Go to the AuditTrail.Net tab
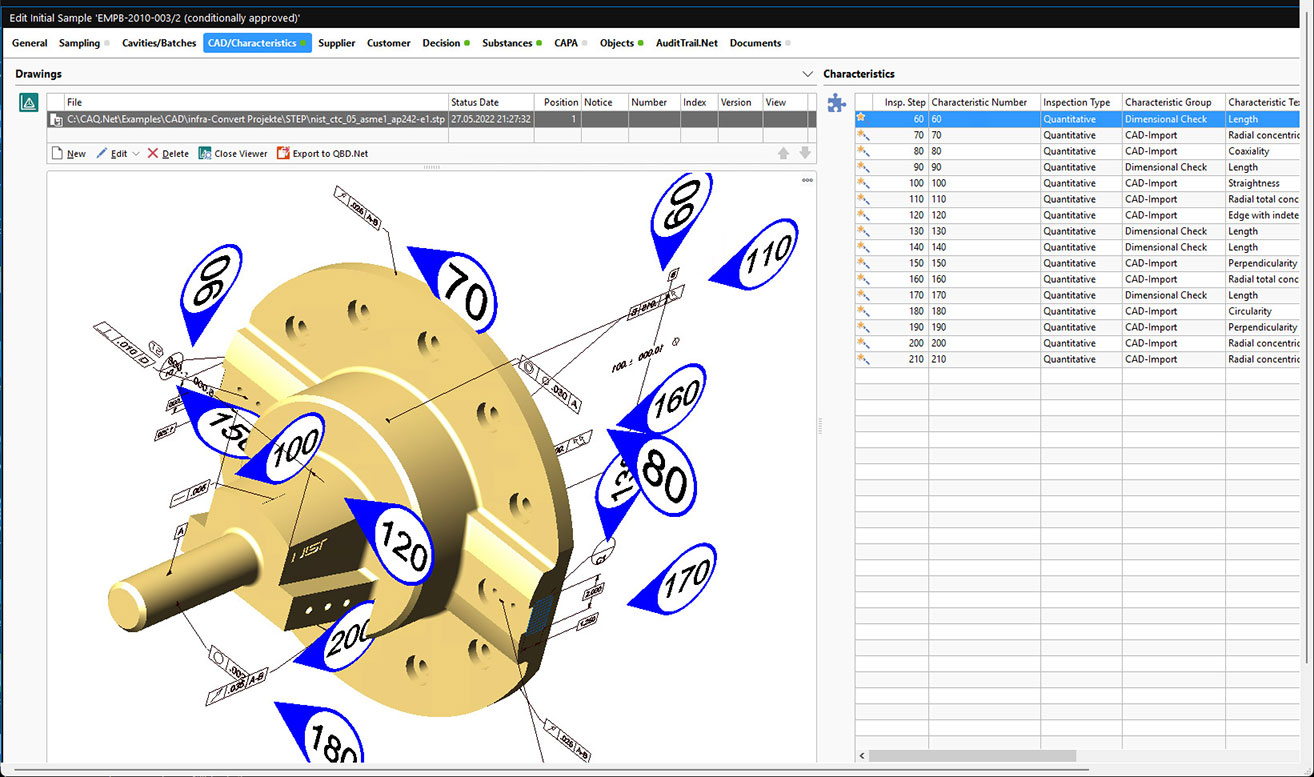Image resolution: width=1314 pixels, height=777 pixels. click(686, 43)
